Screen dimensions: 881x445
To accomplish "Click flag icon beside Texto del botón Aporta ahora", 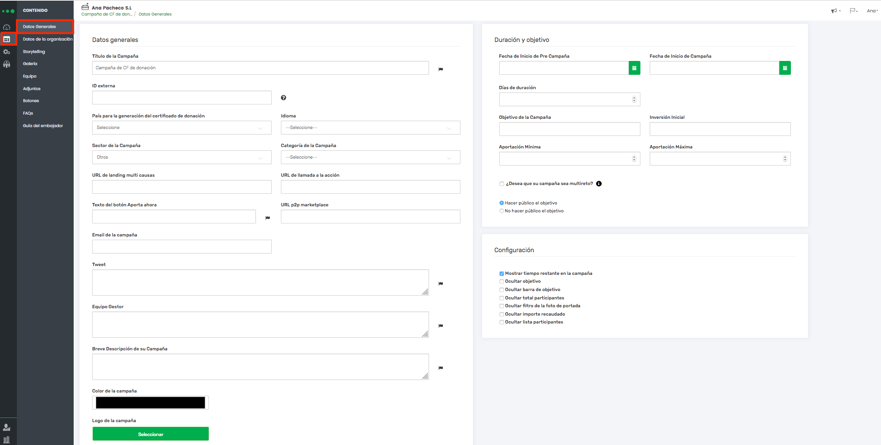I will (267, 217).
